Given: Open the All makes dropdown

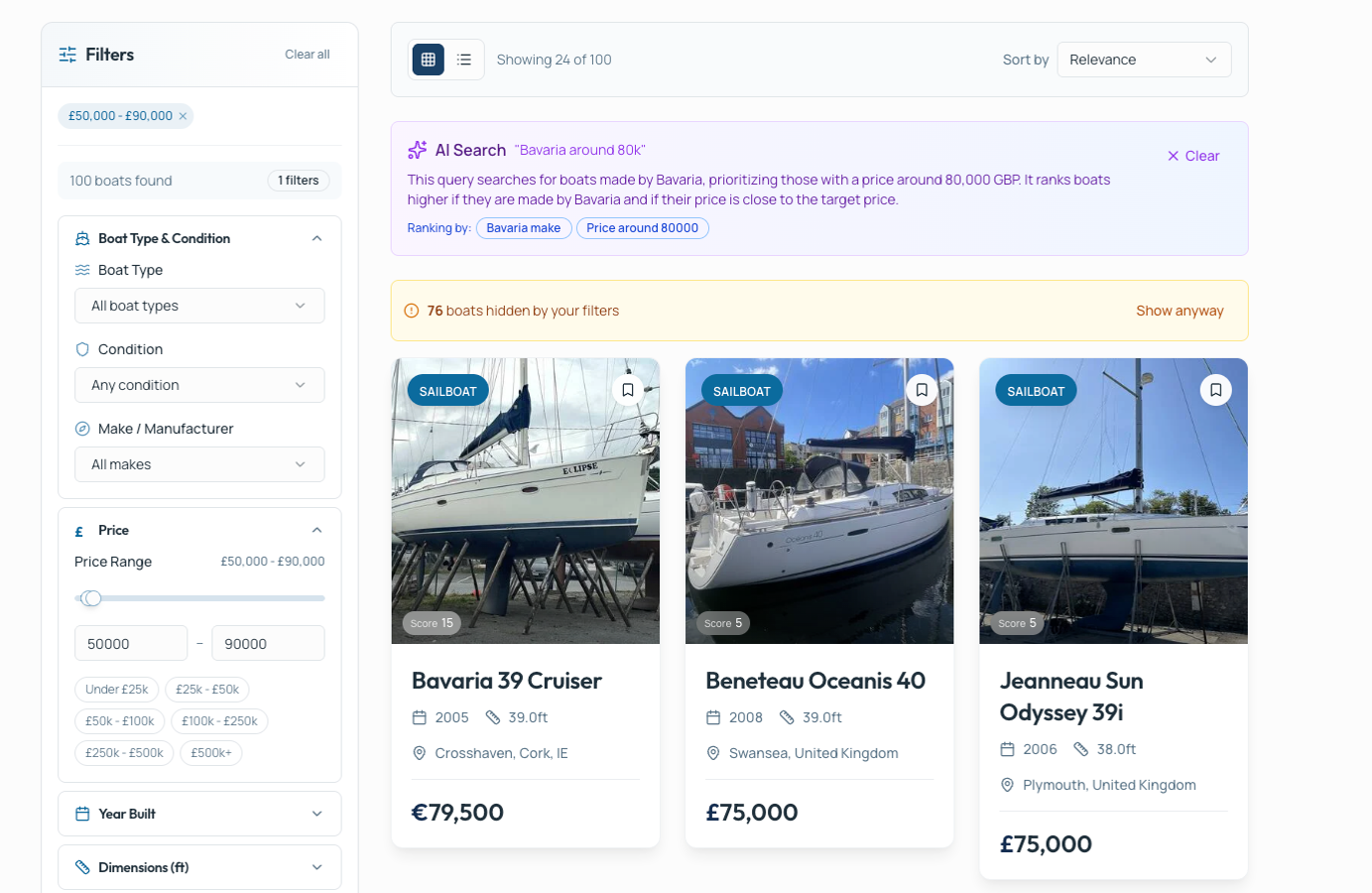Looking at the screenshot, I should (x=199, y=464).
